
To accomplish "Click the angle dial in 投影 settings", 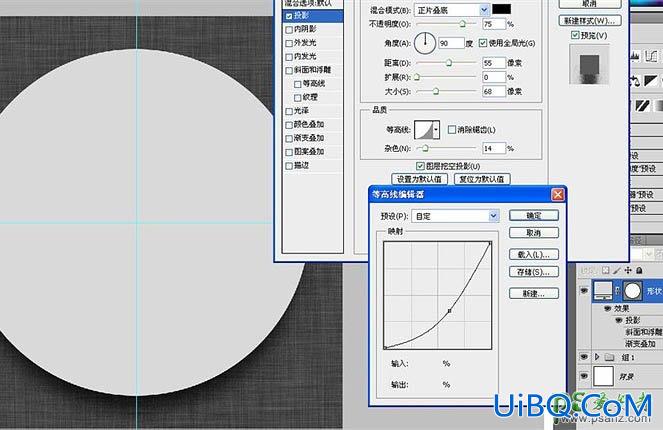I will (425, 43).
